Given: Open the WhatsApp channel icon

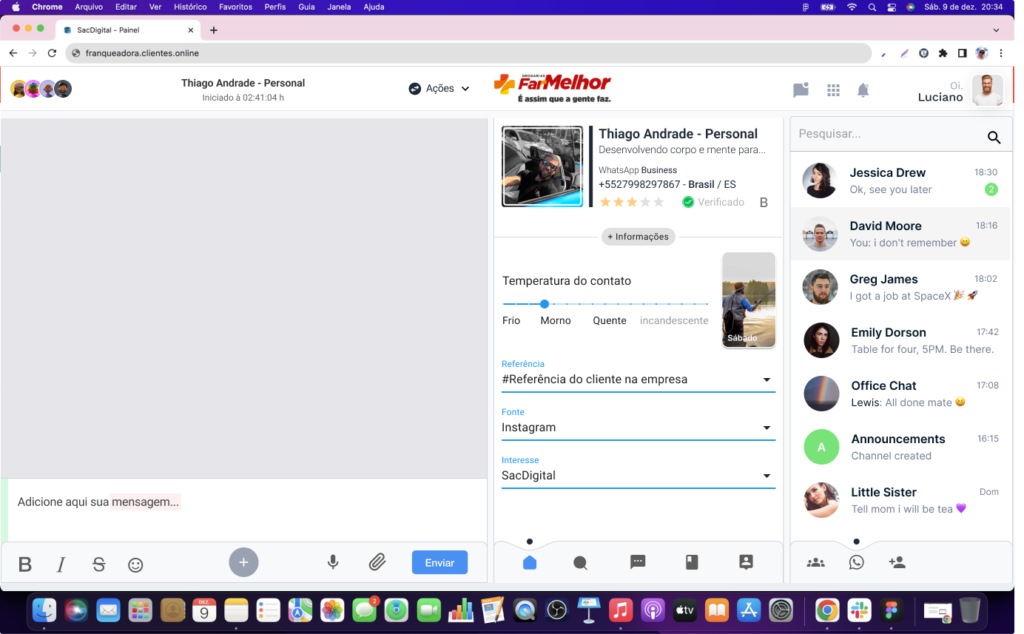Looking at the screenshot, I should click(x=857, y=562).
